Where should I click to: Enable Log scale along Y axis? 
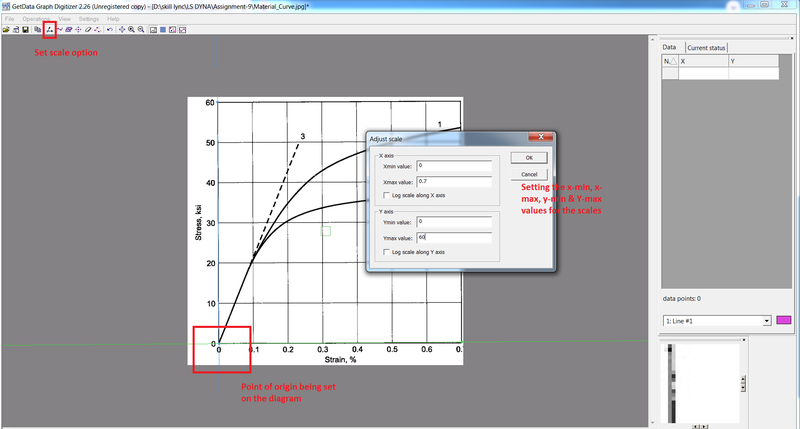coord(387,252)
